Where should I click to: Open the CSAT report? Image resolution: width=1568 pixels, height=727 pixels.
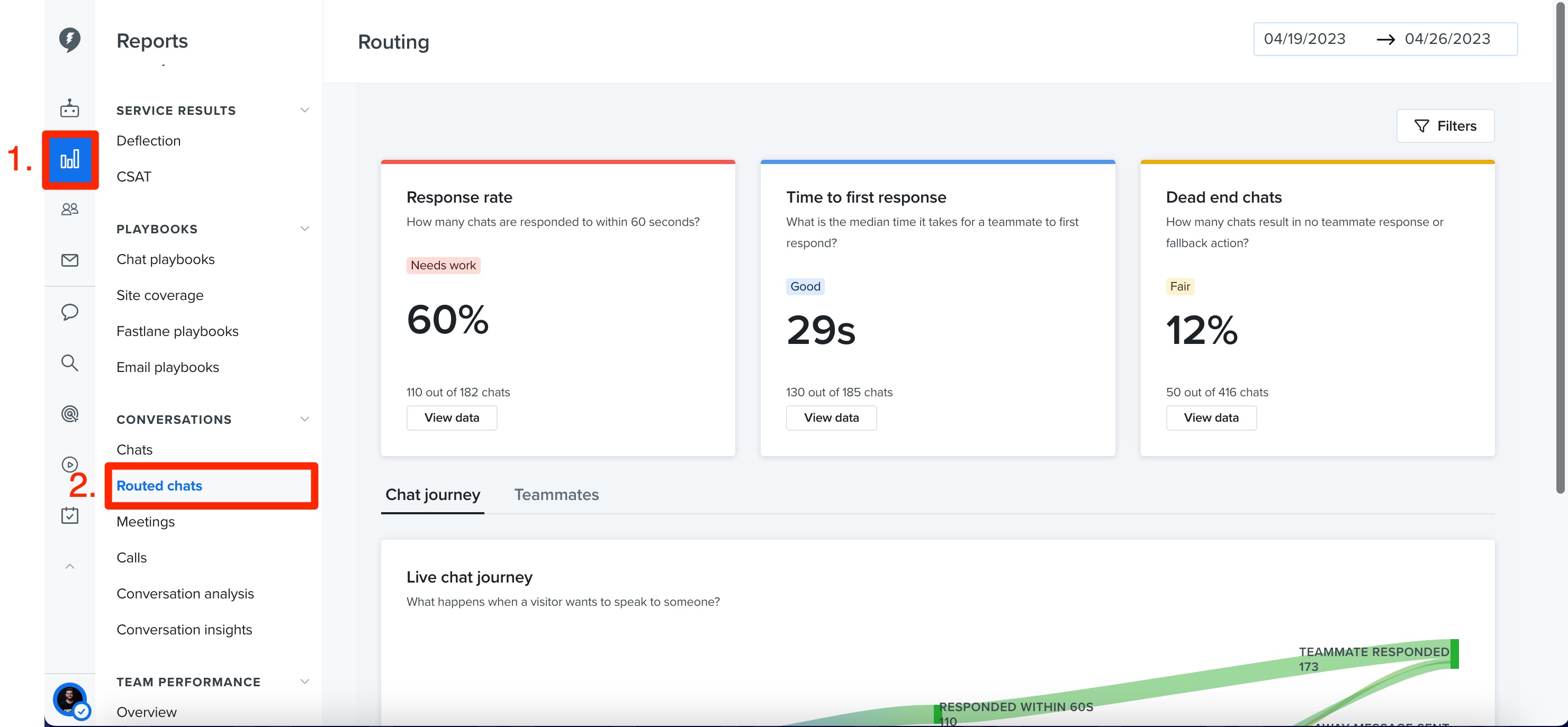(x=134, y=176)
